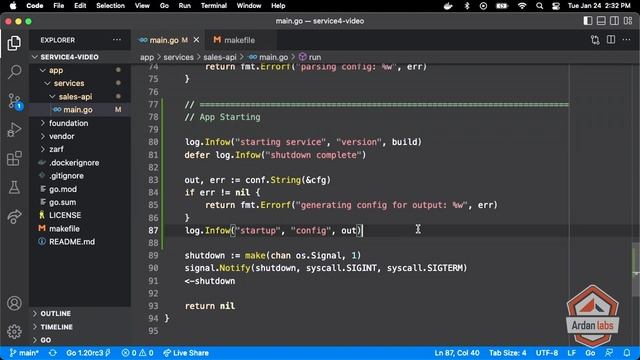Collapse the SERVICE4-VIDEO root folder

click(x=80, y=57)
